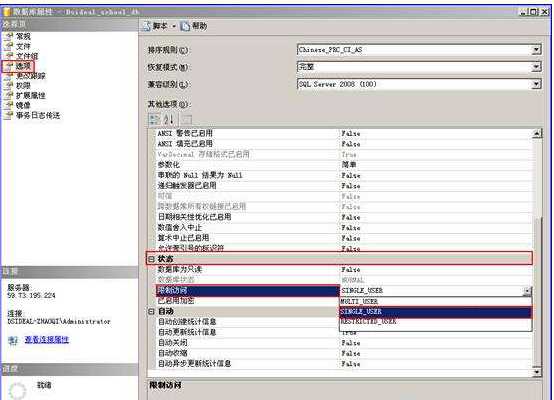The width and height of the screenshot is (554, 400).
Task: Click the False value of 自动收缩
Action: coord(350,353)
